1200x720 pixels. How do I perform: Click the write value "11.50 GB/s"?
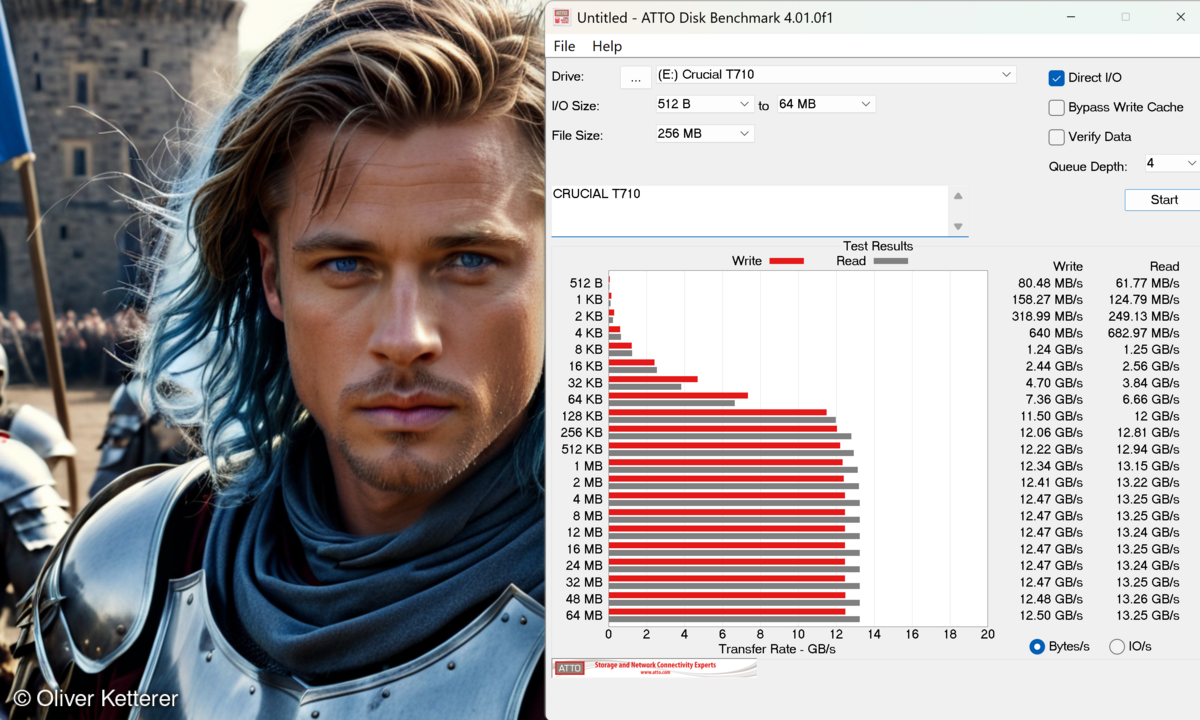pyautogui.click(x=1051, y=416)
